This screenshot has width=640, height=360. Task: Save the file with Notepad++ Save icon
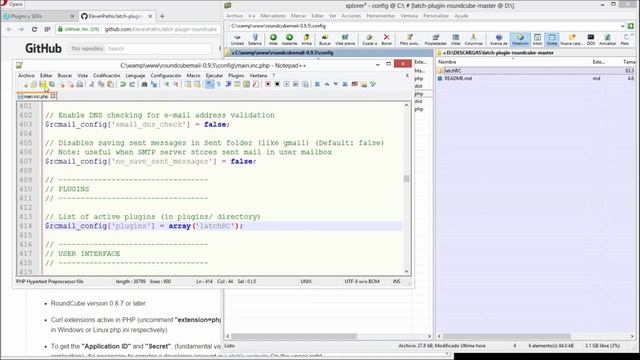tap(42, 84)
